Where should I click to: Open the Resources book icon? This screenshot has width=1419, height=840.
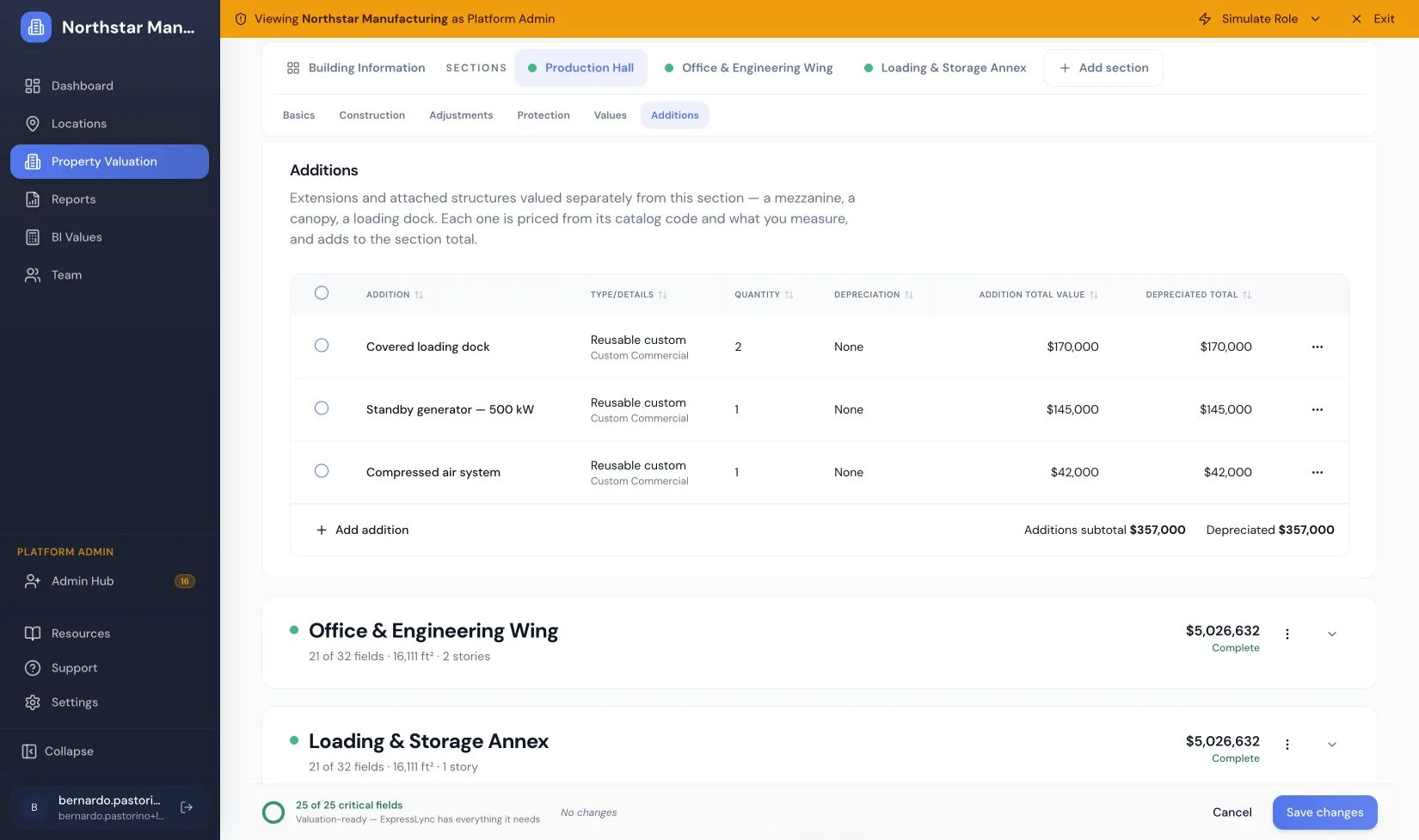[x=33, y=634]
